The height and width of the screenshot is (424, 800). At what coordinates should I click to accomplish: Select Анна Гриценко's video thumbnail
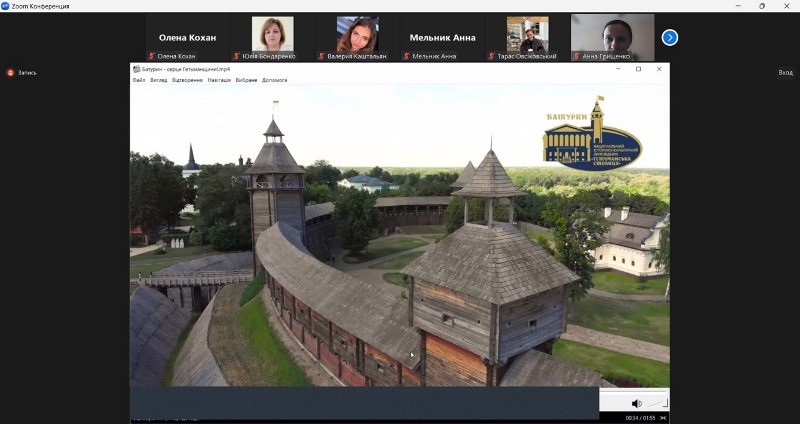point(612,37)
